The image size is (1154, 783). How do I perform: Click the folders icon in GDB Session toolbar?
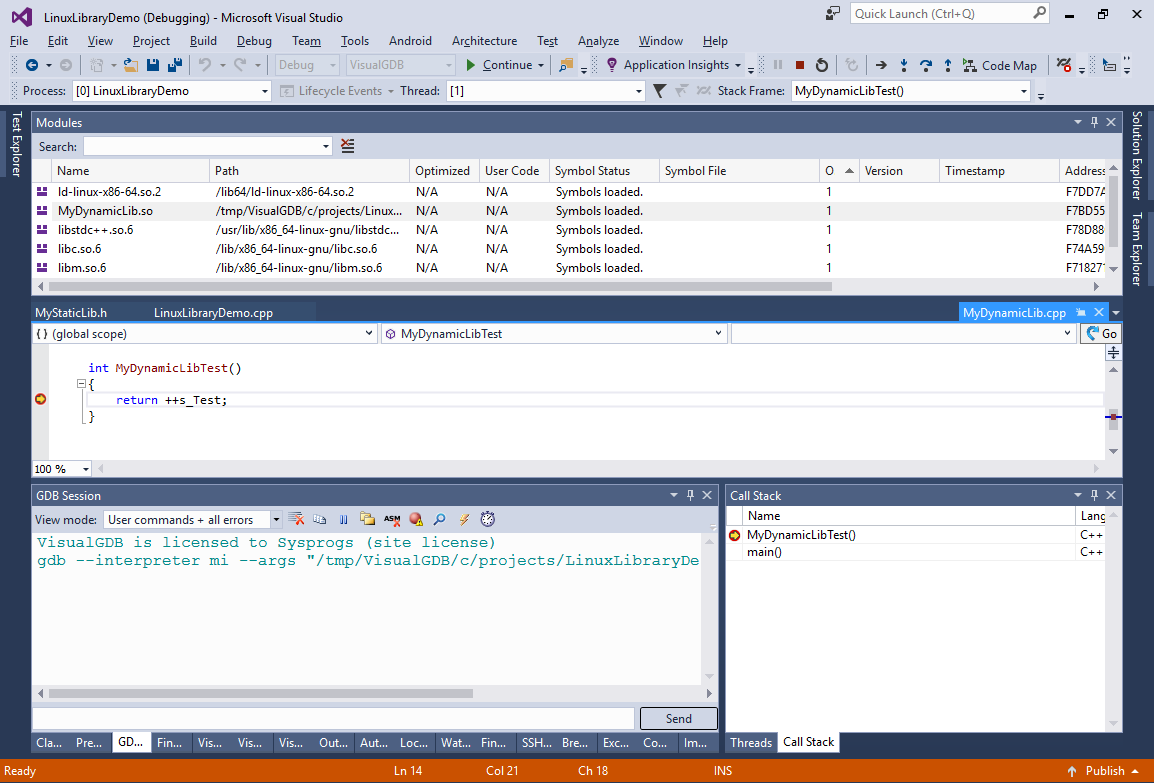pos(367,520)
